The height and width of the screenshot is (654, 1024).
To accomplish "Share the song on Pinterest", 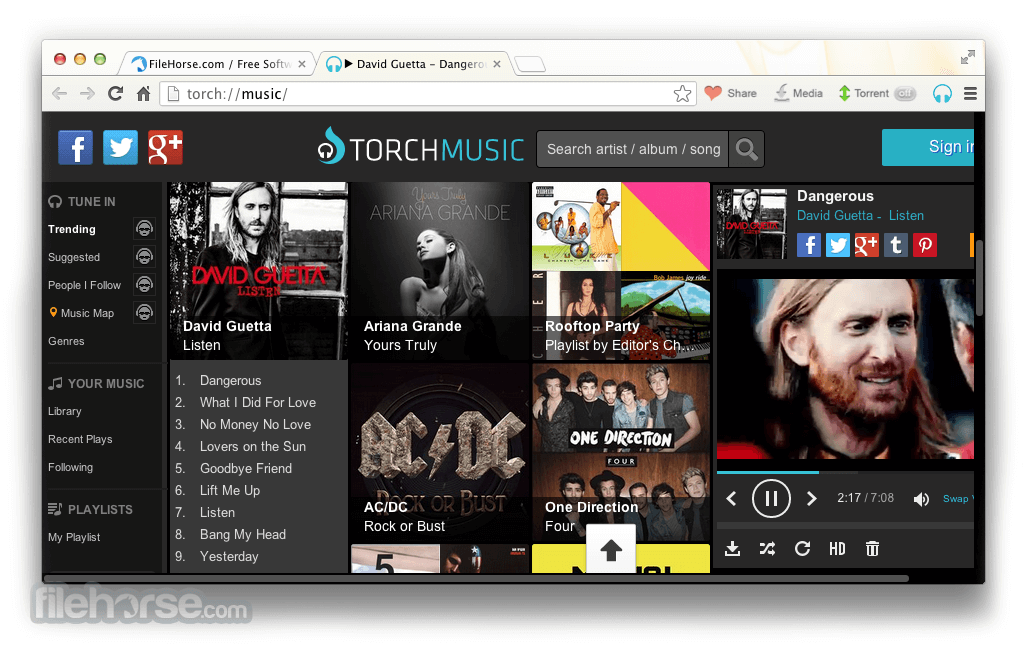I will [925, 245].
